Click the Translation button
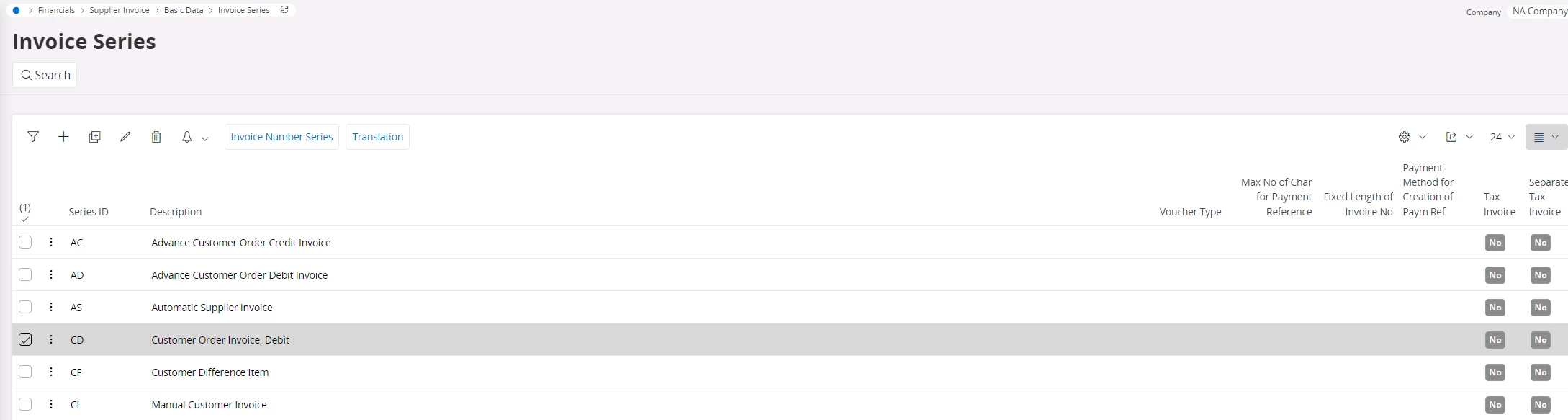The height and width of the screenshot is (420, 1568). [377, 137]
